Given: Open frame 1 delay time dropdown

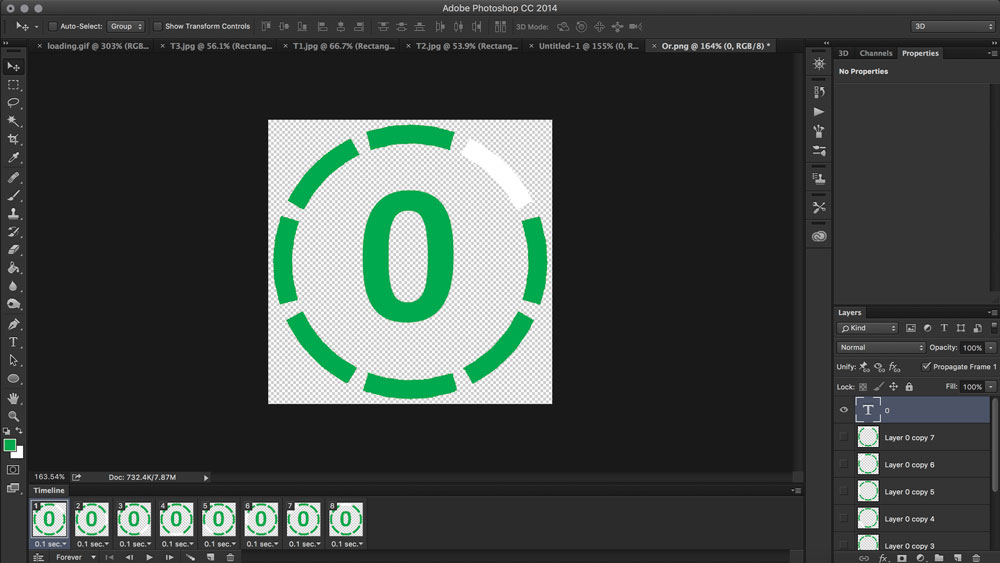Looking at the screenshot, I should (x=50, y=544).
